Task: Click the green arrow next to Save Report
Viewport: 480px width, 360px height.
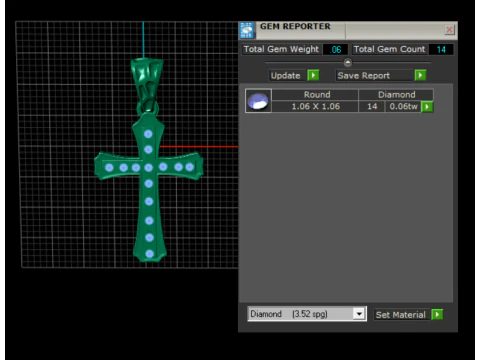Action: coord(420,75)
